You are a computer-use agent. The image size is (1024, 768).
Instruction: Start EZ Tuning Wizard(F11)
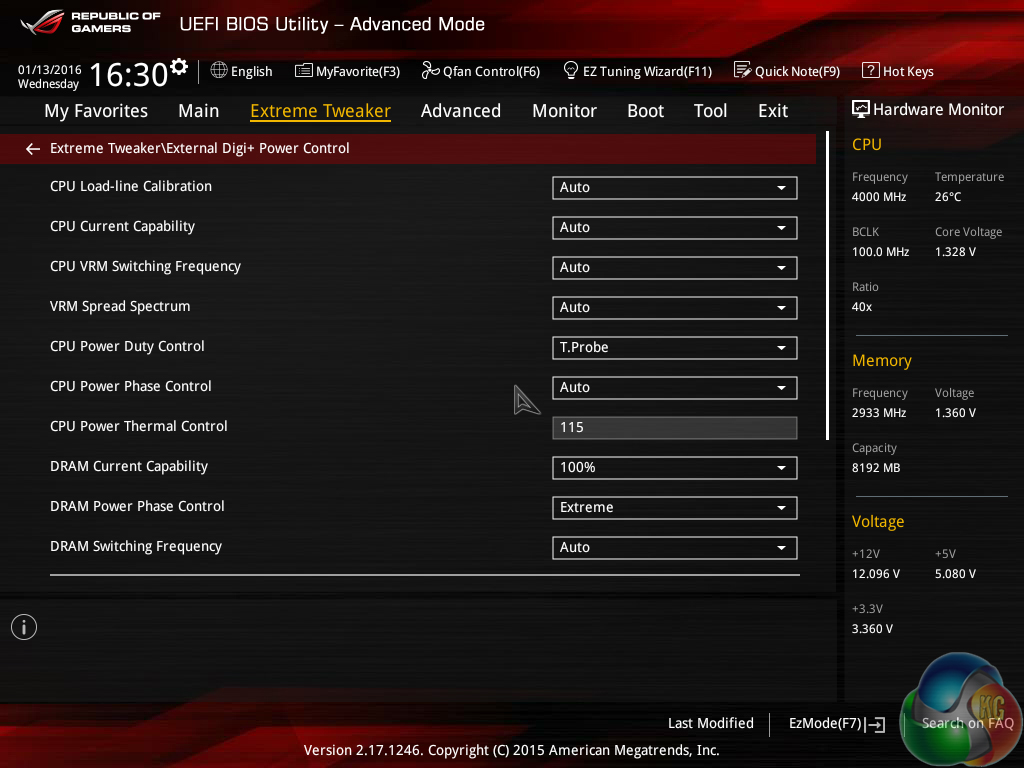[637, 71]
